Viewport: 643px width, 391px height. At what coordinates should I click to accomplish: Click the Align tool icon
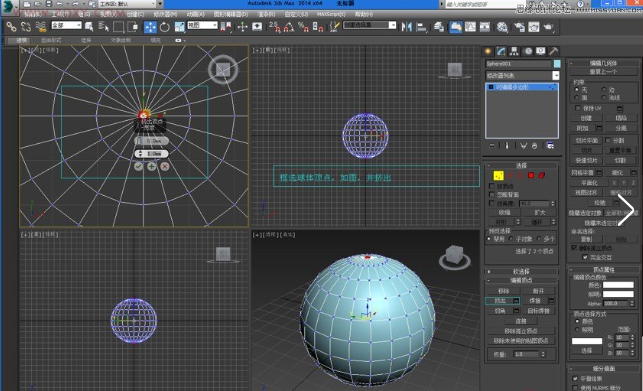(x=421, y=27)
